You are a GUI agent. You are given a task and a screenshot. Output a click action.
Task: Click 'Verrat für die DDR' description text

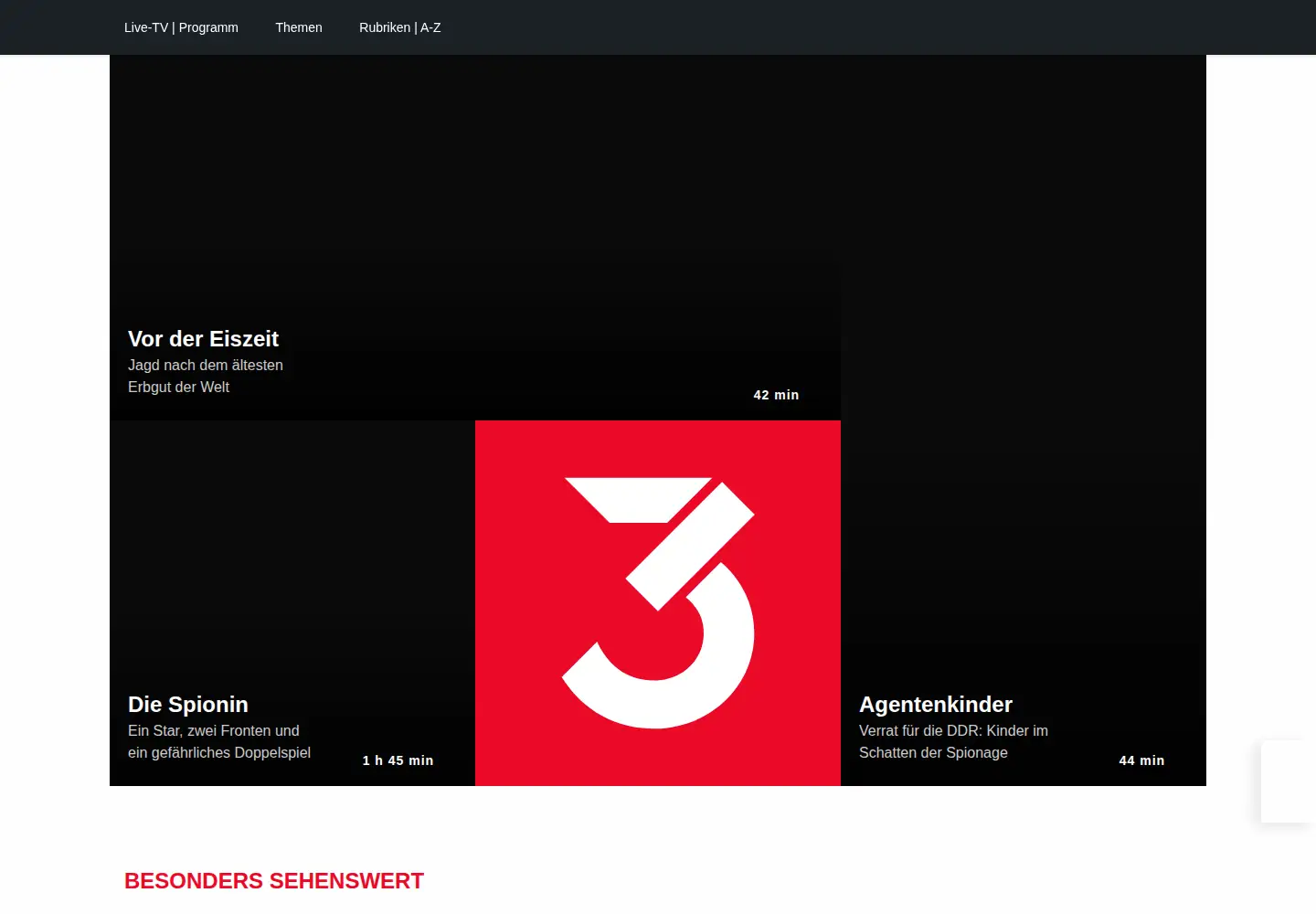pyautogui.click(x=953, y=741)
